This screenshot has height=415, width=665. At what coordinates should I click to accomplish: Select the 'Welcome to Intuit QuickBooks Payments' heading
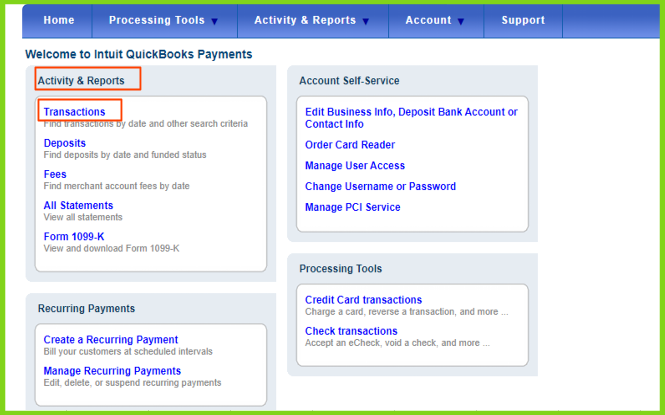(x=139, y=54)
